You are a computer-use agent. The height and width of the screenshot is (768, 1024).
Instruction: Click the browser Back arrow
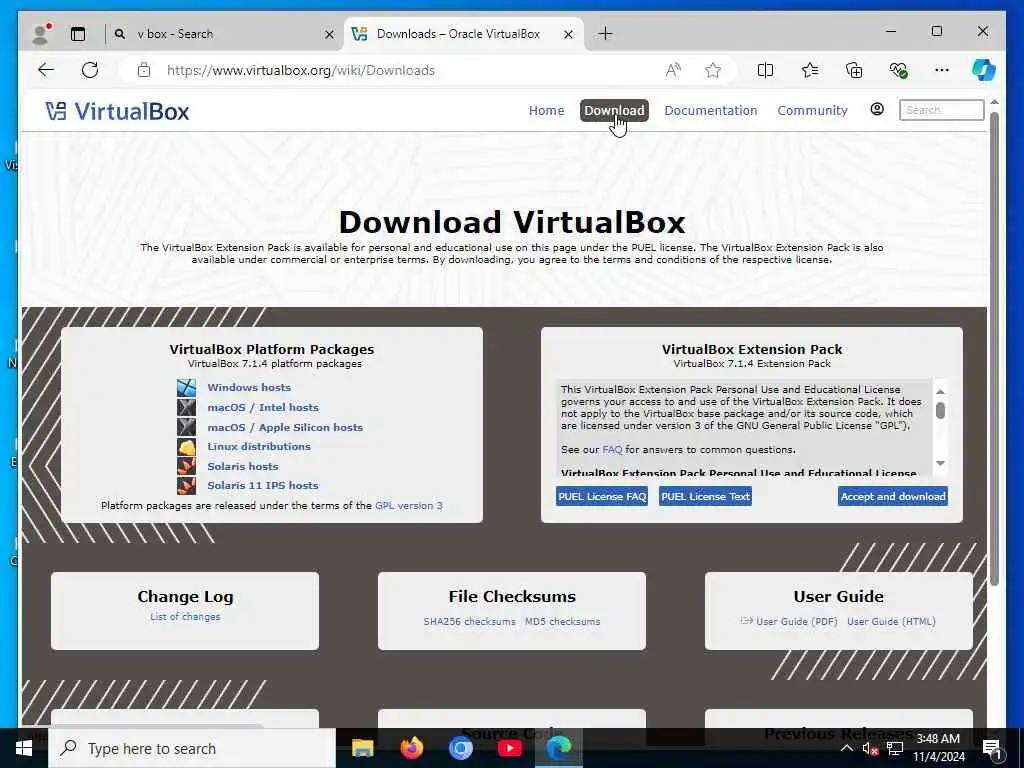(x=46, y=70)
